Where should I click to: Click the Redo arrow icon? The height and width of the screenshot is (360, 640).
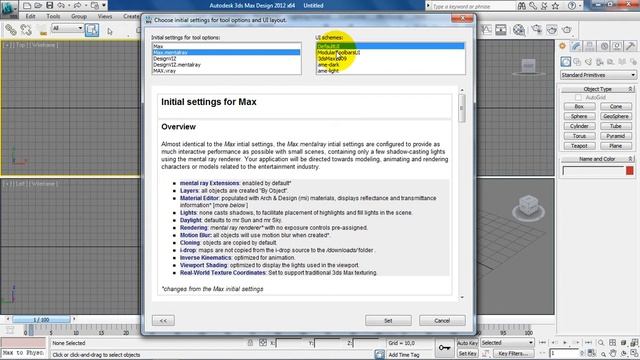pos(78,6)
